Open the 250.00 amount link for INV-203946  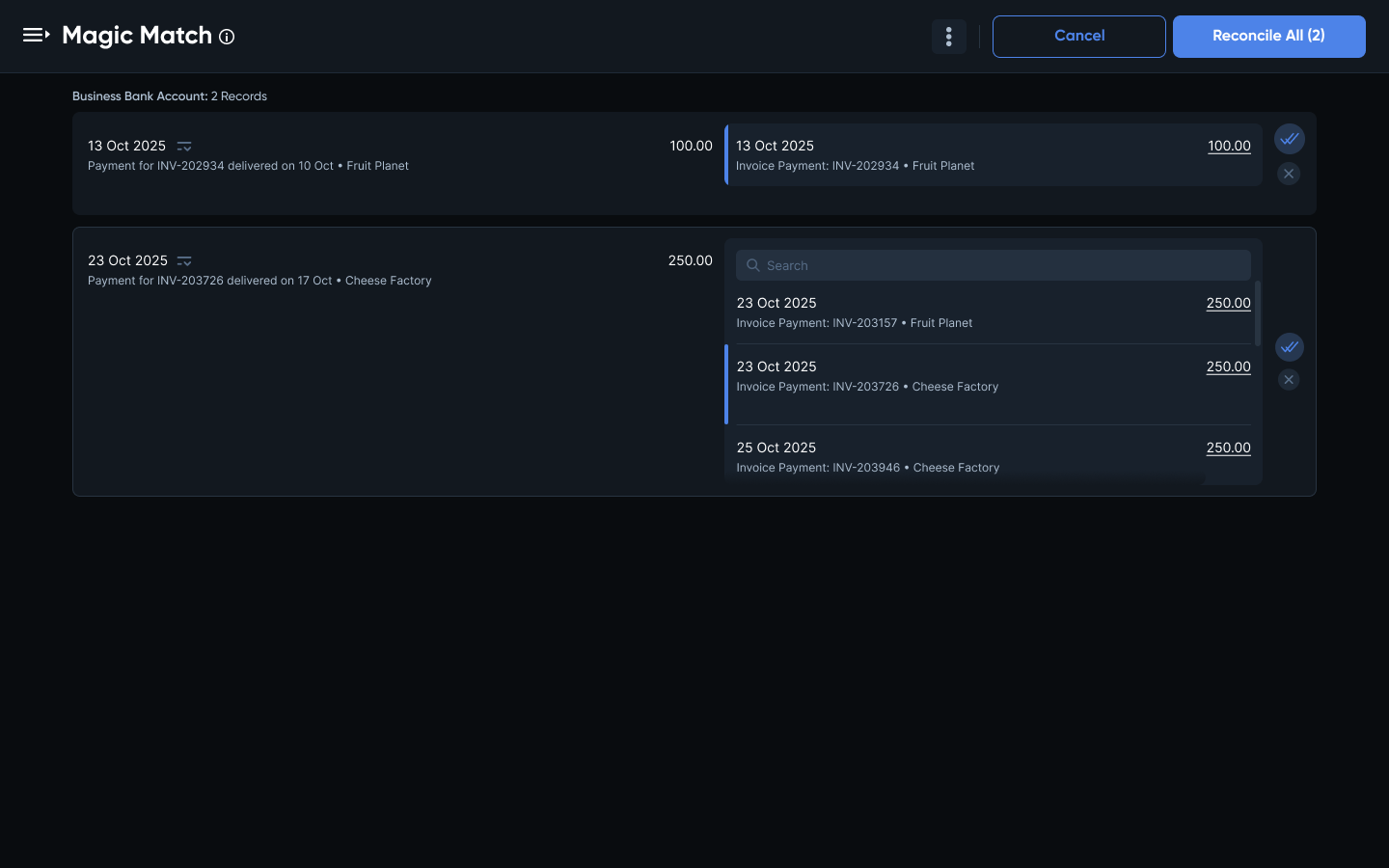(1228, 448)
